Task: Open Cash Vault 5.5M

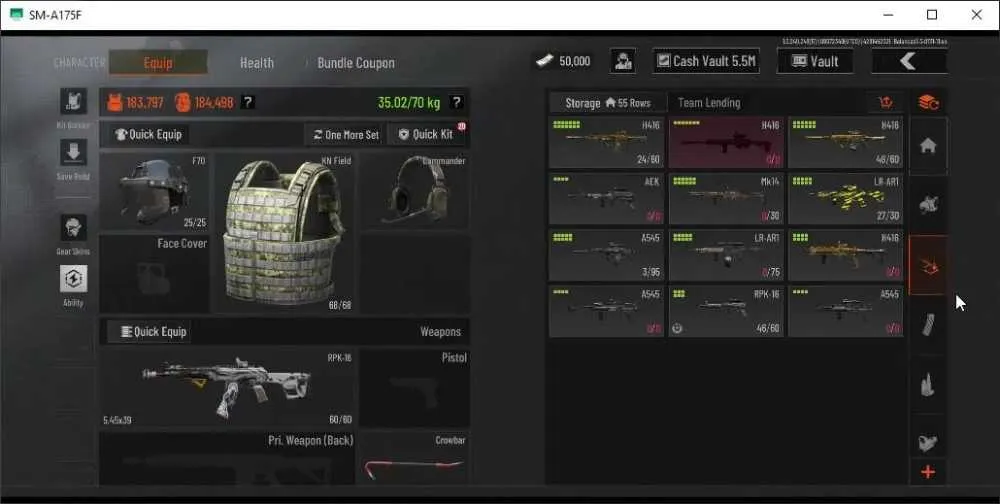Action: click(706, 61)
